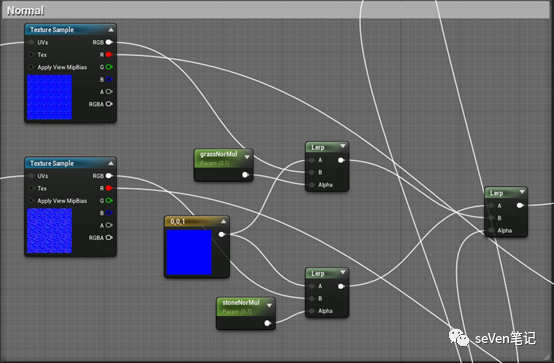The width and height of the screenshot is (554, 363).
Task: Click A input pin of lower middle Lerp
Action: (x=312, y=286)
